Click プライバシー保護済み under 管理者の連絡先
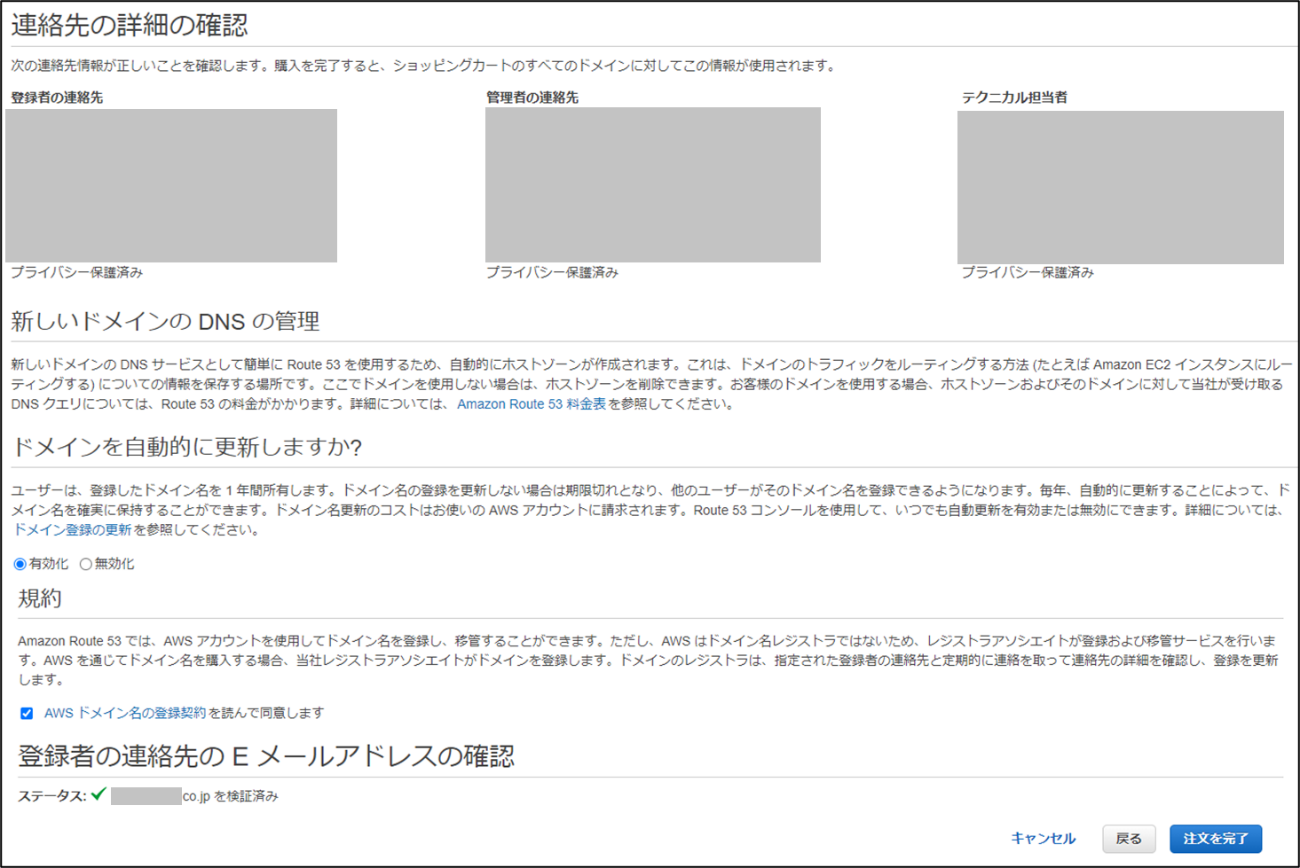The height and width of the screenshot is (868, 1300). pos(552,272)
